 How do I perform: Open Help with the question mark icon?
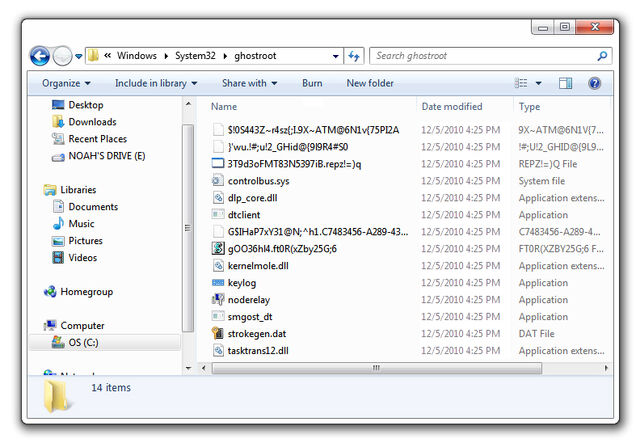[594, 83]
